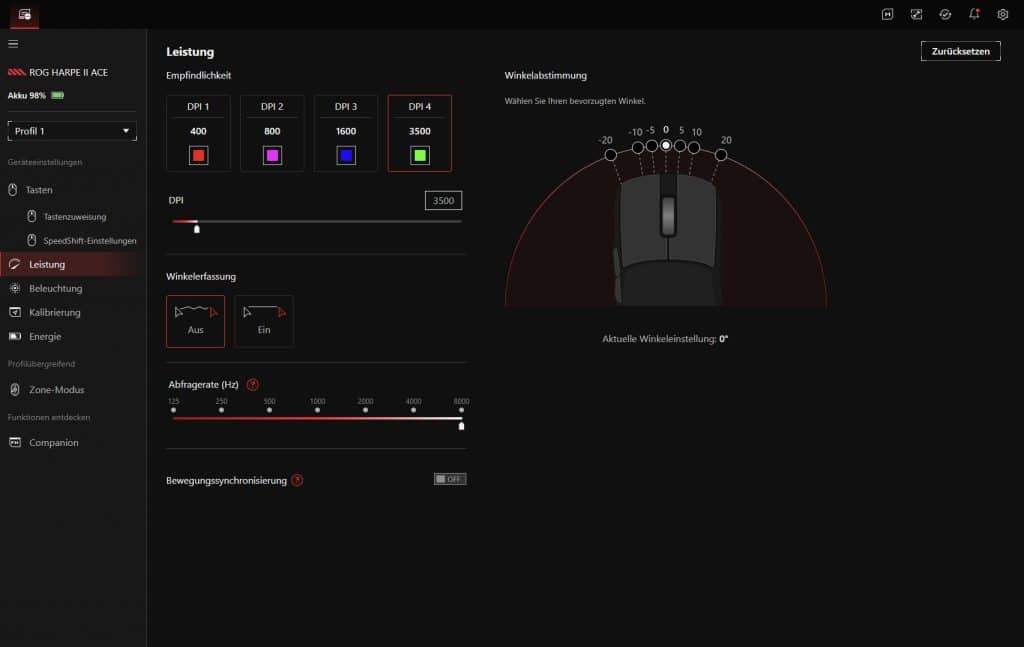This screenshot has width=1024, height=647.
Task: Click the DPI slider handle
Action: pyautogui.click(x=197, y=229)
